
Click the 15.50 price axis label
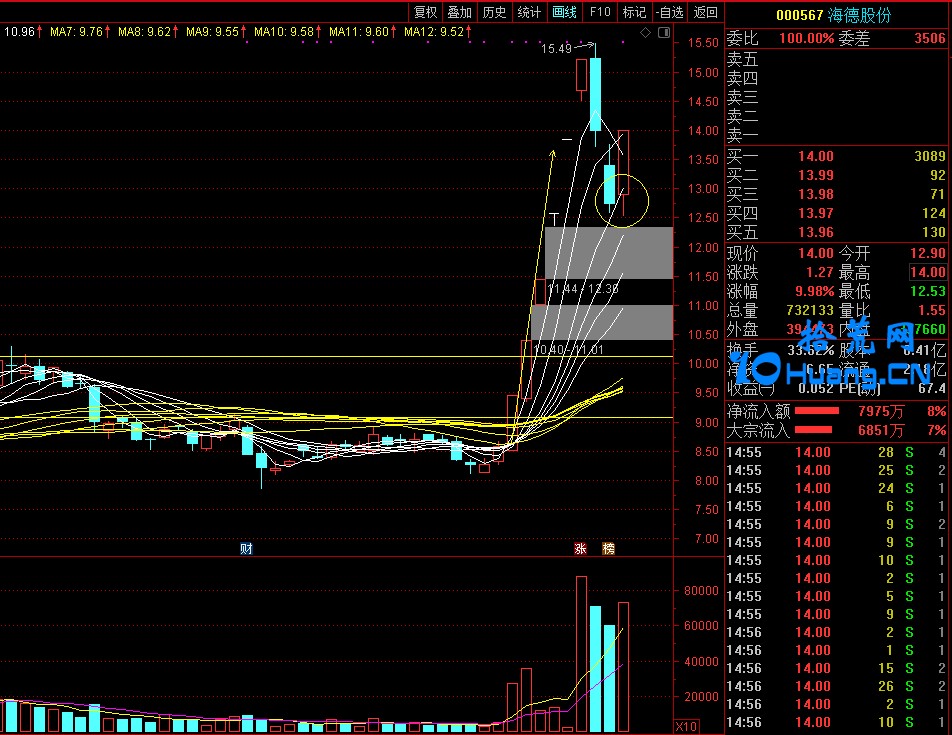tap(703, 42)
